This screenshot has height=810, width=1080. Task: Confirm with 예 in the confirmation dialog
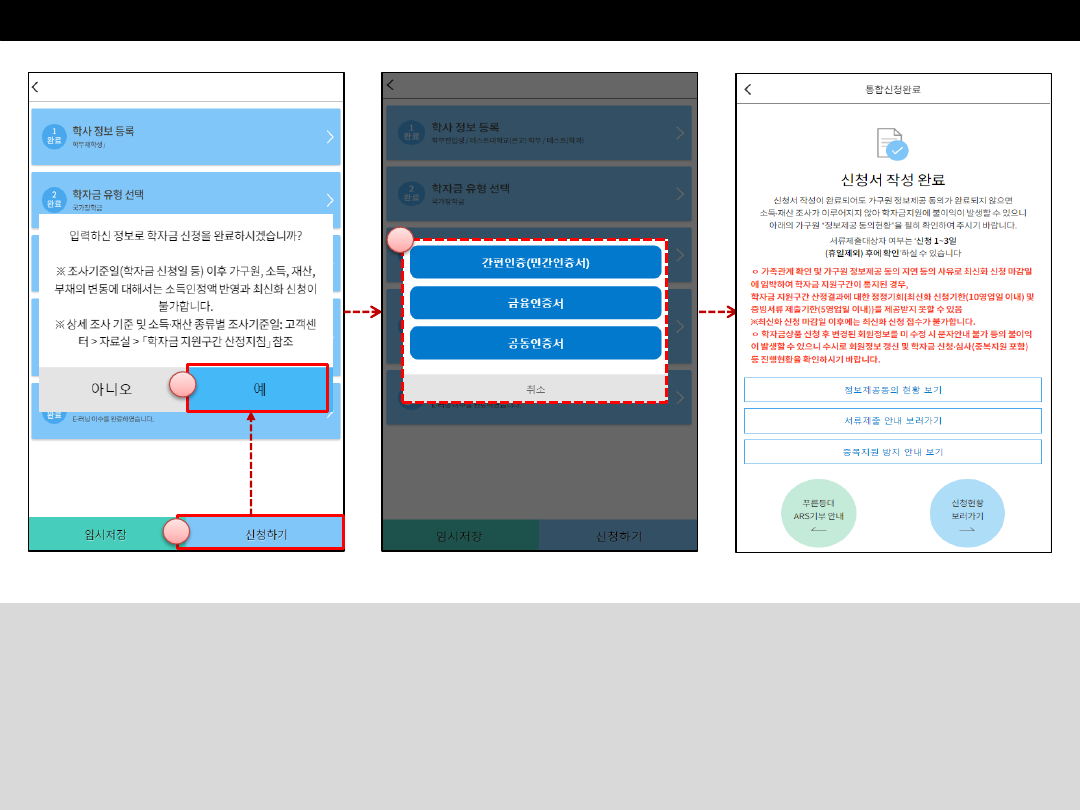(x=258, y=388)
